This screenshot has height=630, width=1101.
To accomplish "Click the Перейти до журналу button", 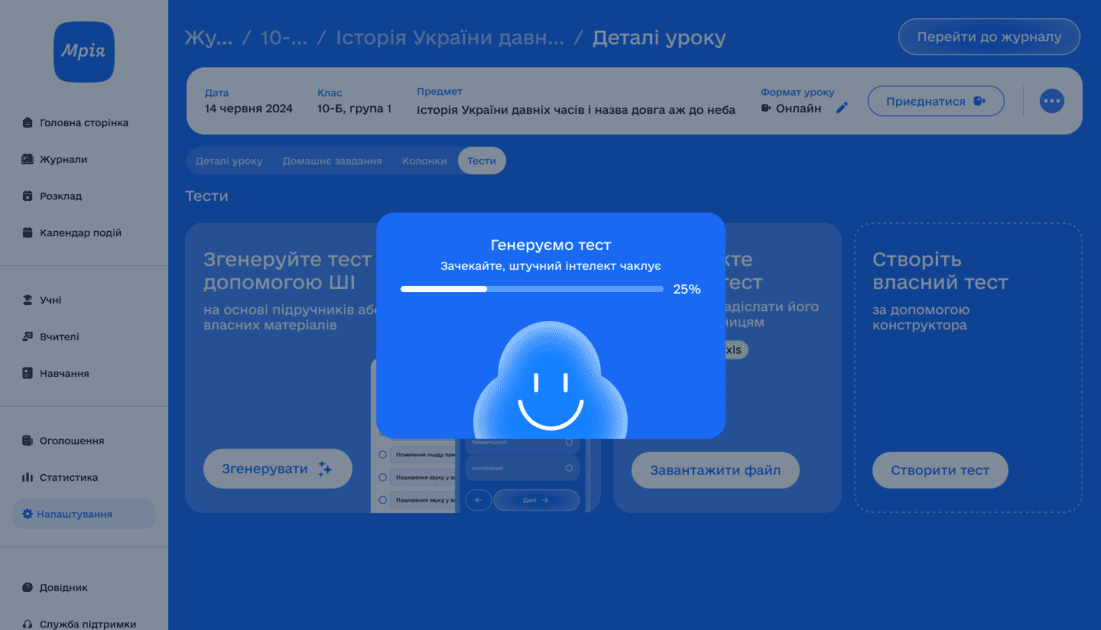I will (988, 37).
